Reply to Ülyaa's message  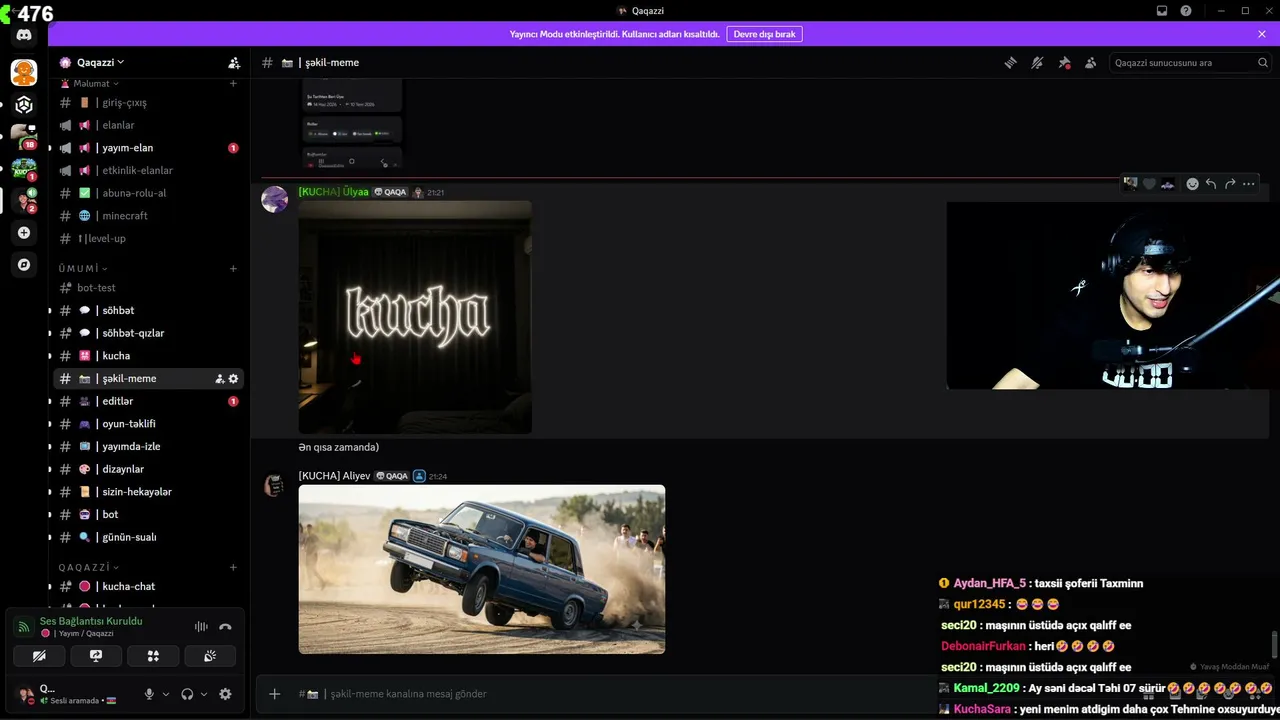click(1211, 184)
